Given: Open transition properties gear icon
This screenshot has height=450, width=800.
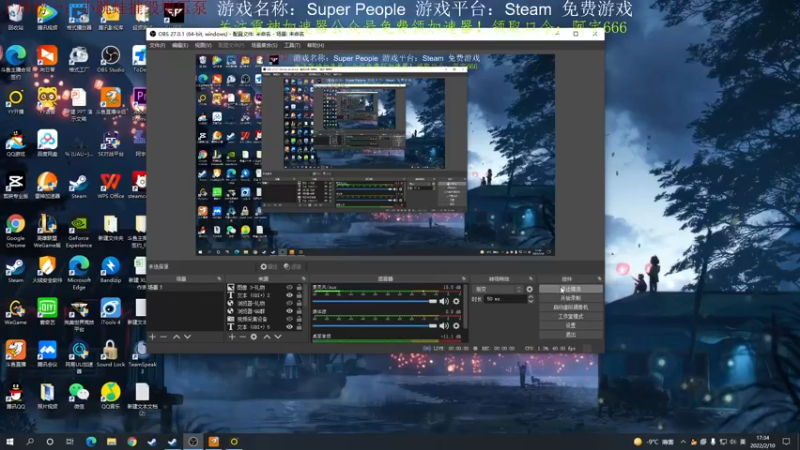Looking at the screenshot, I should coord(530,289).
